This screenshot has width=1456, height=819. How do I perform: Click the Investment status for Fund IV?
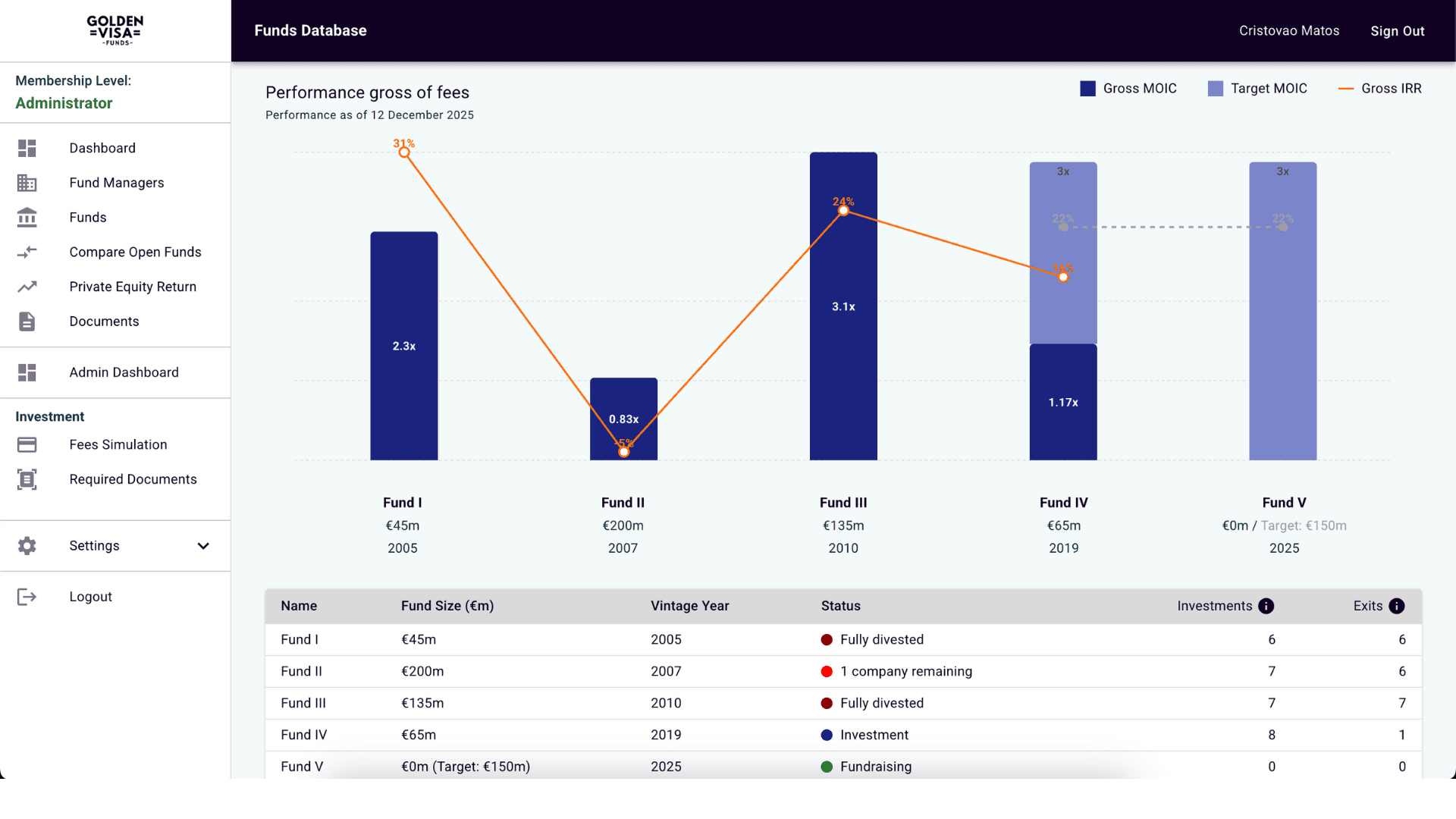point(874,735)
